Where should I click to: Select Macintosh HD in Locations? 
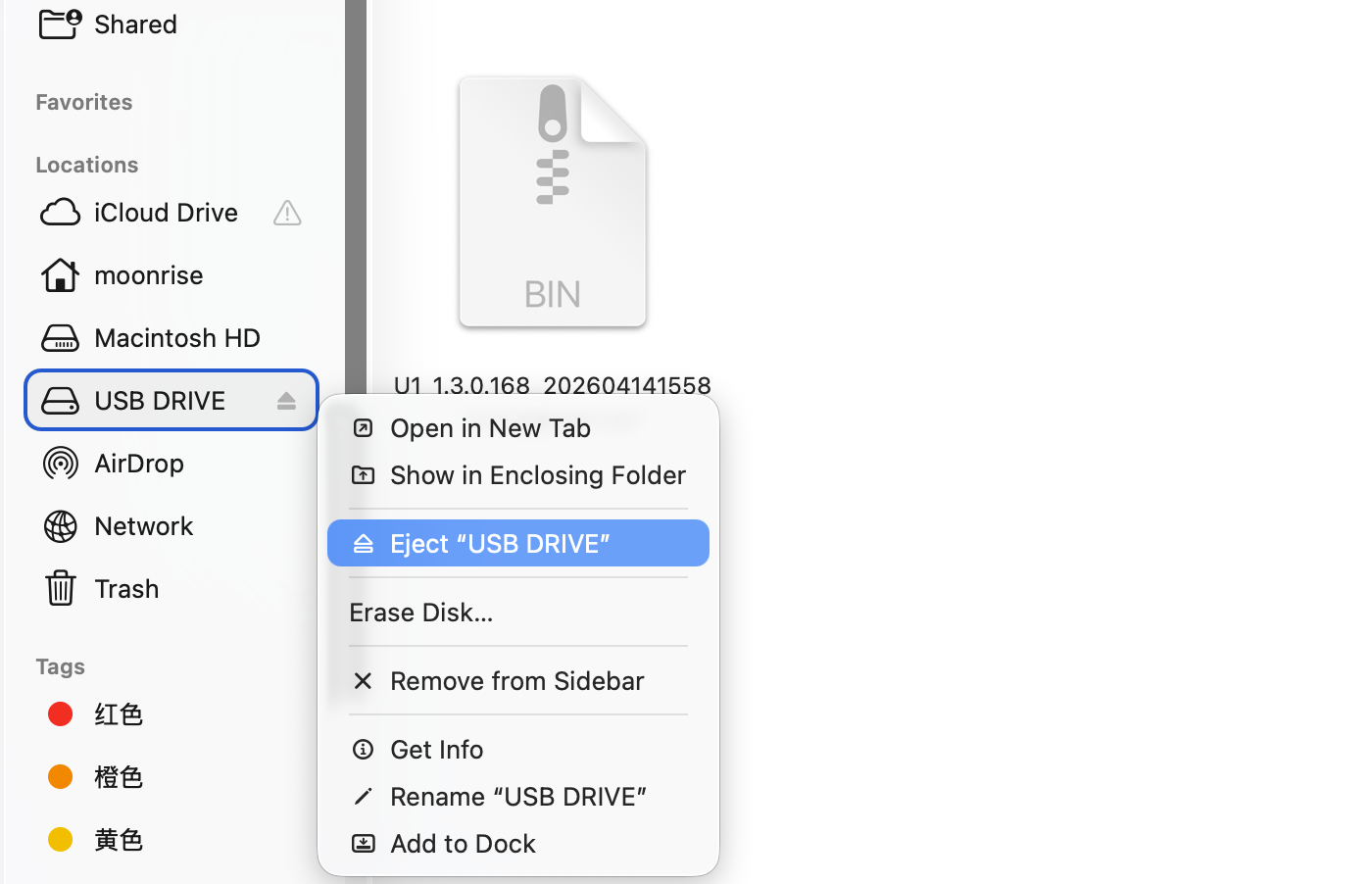176,338
